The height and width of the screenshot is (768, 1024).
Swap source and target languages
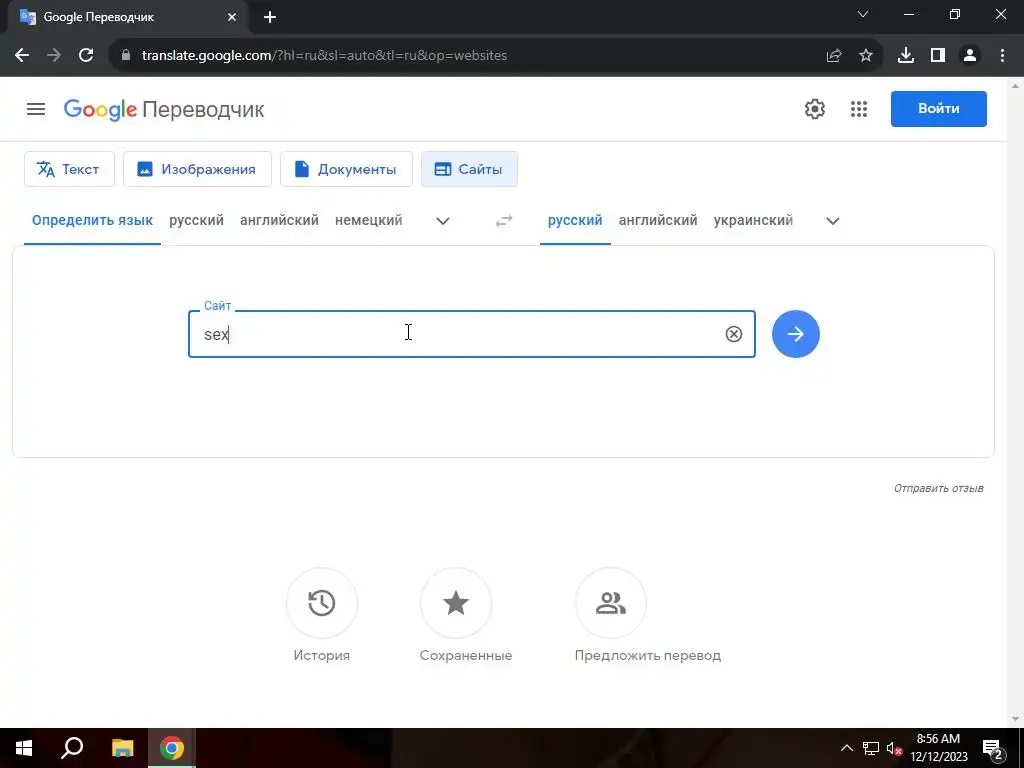coord(504,221)
